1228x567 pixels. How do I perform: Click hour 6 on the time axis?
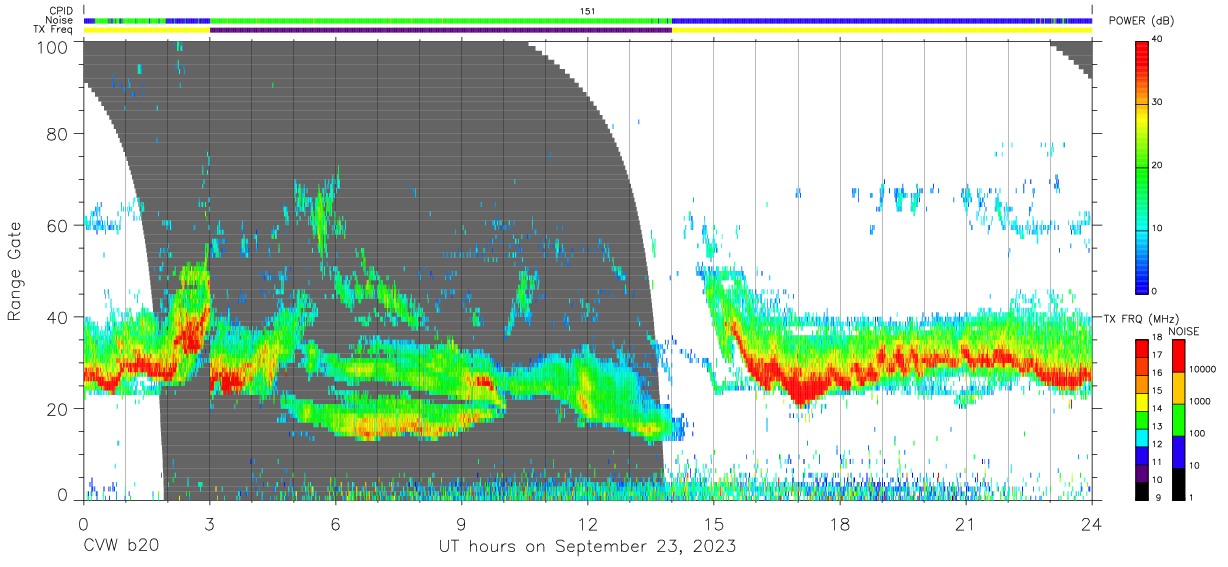click(335, 523)
